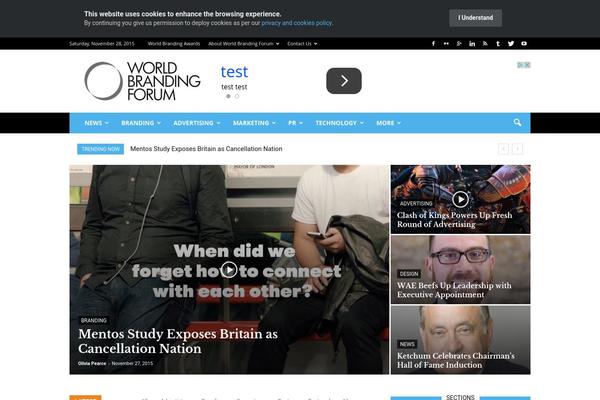Click the search magnifier icon
The height and width of the screenshot is (400, 600).
click(517, 122)
